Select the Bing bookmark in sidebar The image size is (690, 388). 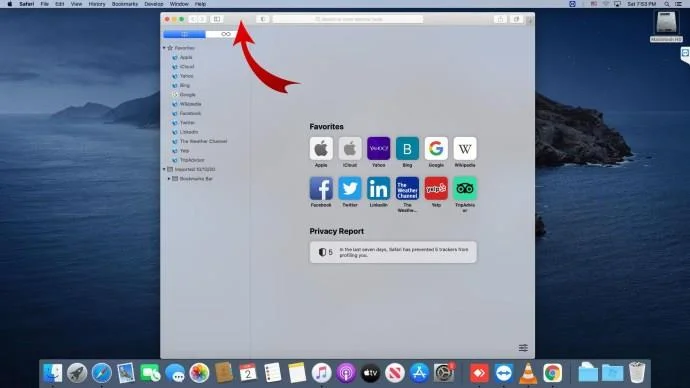[181, 85]
